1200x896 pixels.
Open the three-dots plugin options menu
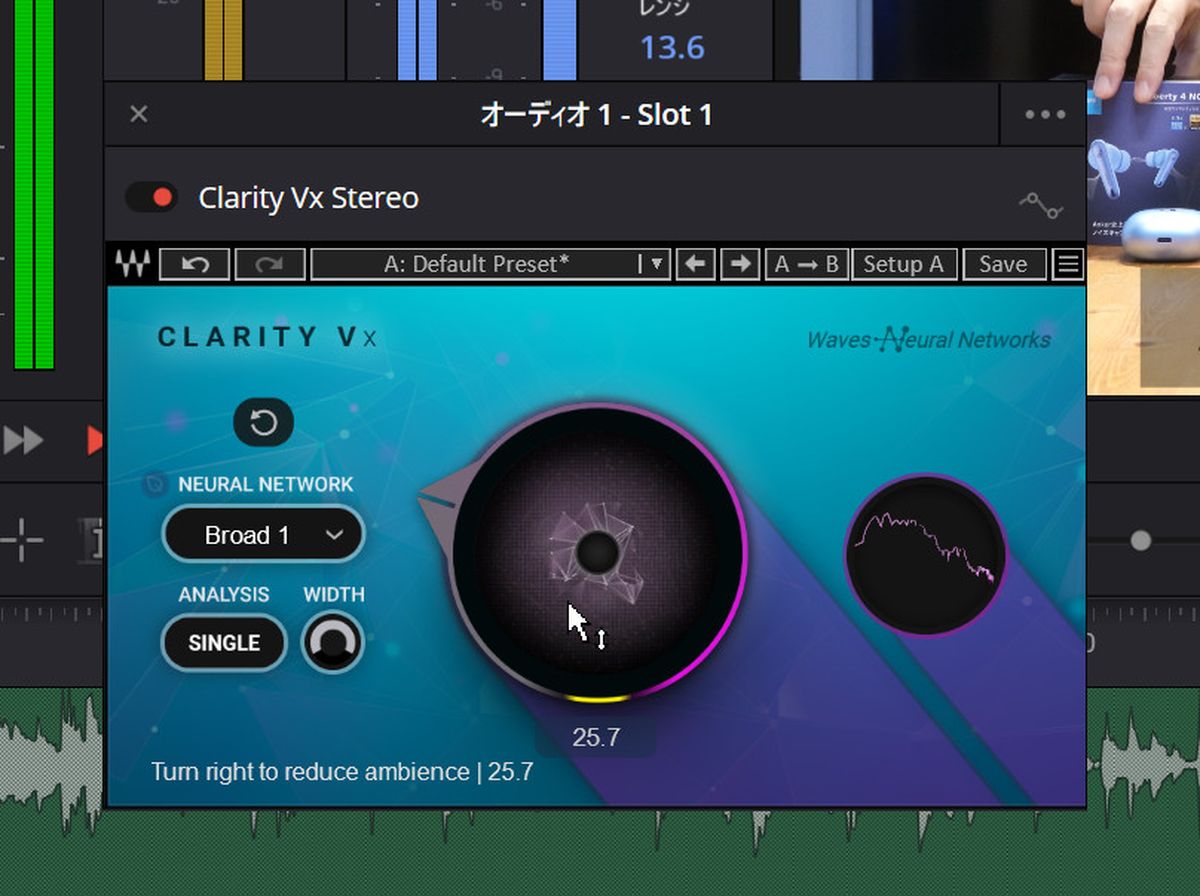click(1045, 114)
